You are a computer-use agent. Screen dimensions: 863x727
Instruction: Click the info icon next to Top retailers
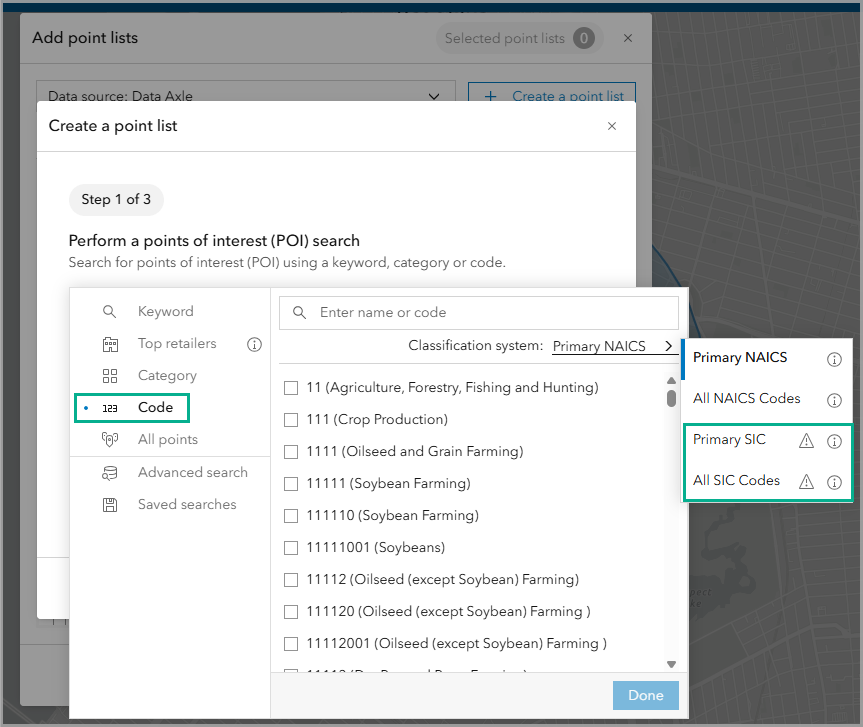coord(254,344)
